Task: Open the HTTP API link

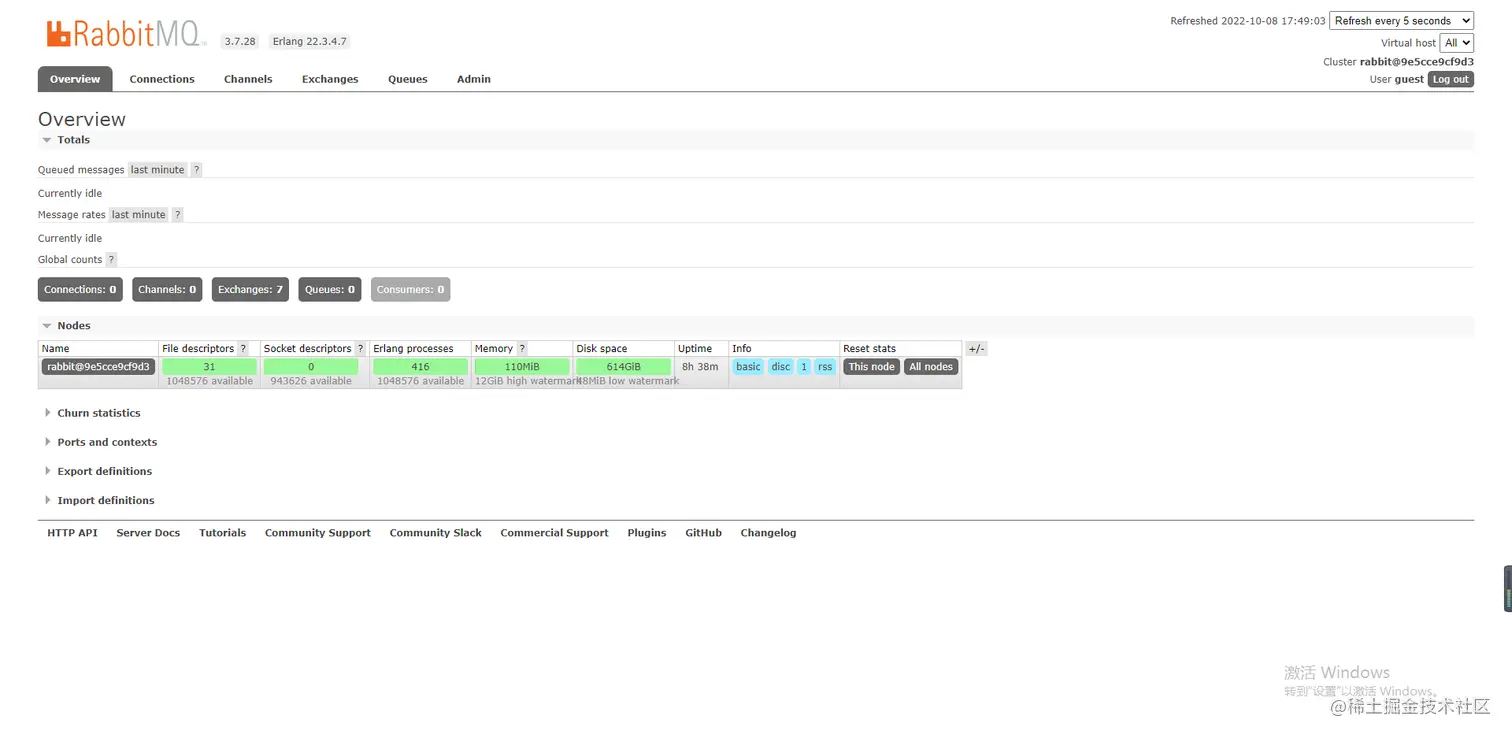Action: [72, 533]
